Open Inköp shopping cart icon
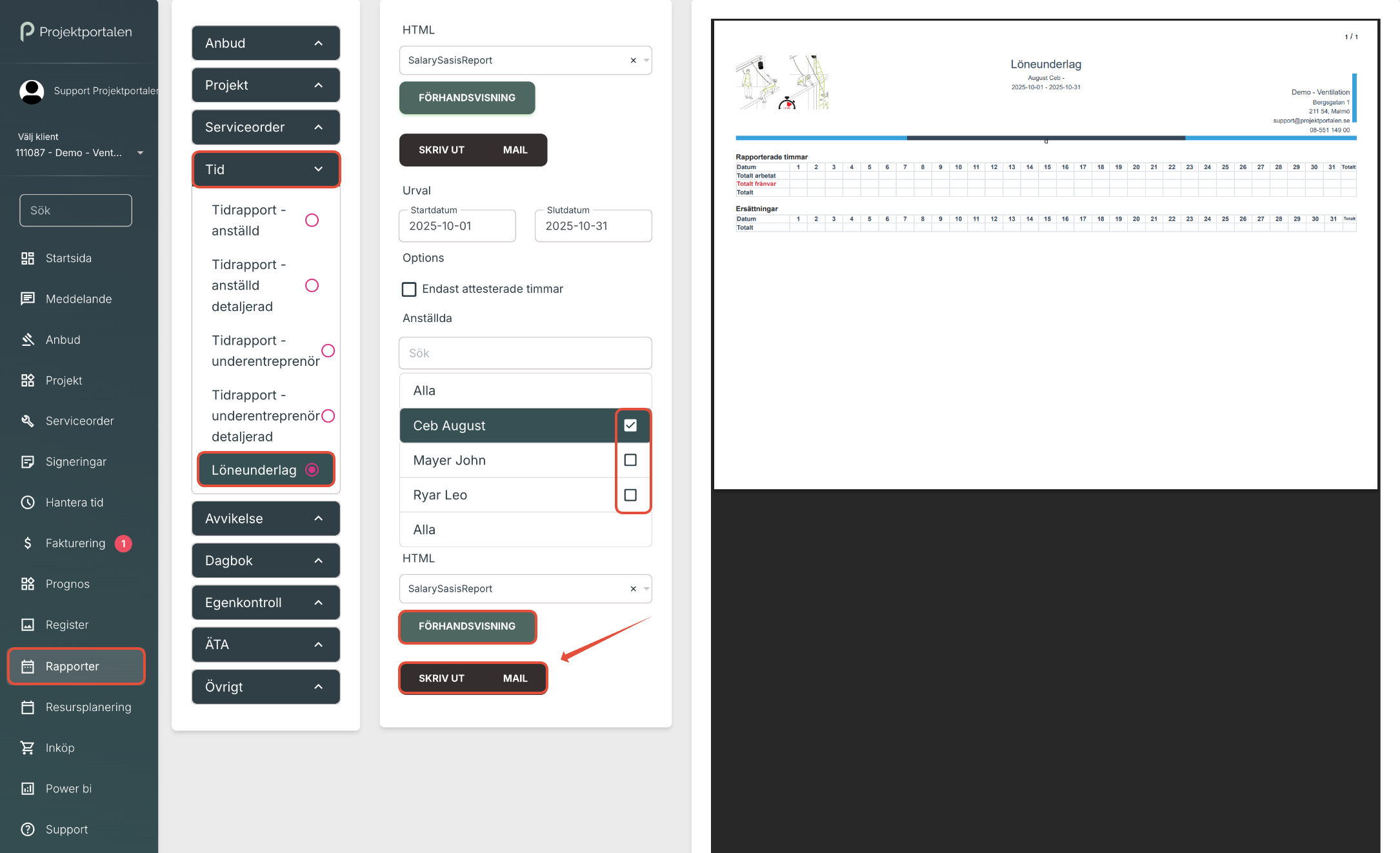The height and width of the screenshot is (853, 1400). point(27,747)
